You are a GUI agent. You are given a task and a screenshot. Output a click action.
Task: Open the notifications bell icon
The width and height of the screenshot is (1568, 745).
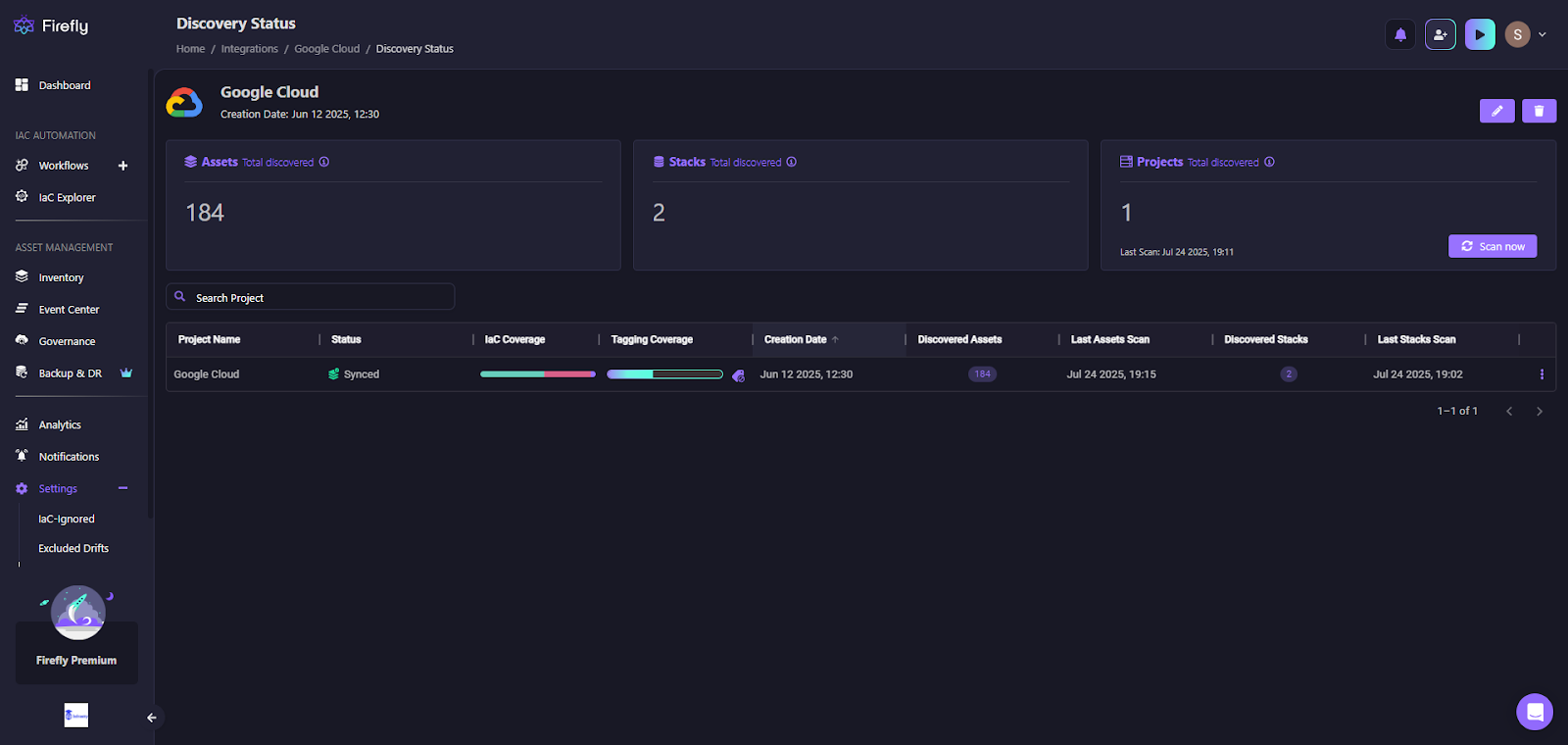(1400, 34)
